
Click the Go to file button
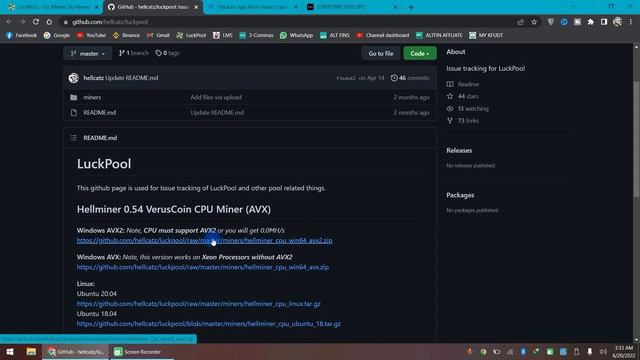tap(381, 53)
